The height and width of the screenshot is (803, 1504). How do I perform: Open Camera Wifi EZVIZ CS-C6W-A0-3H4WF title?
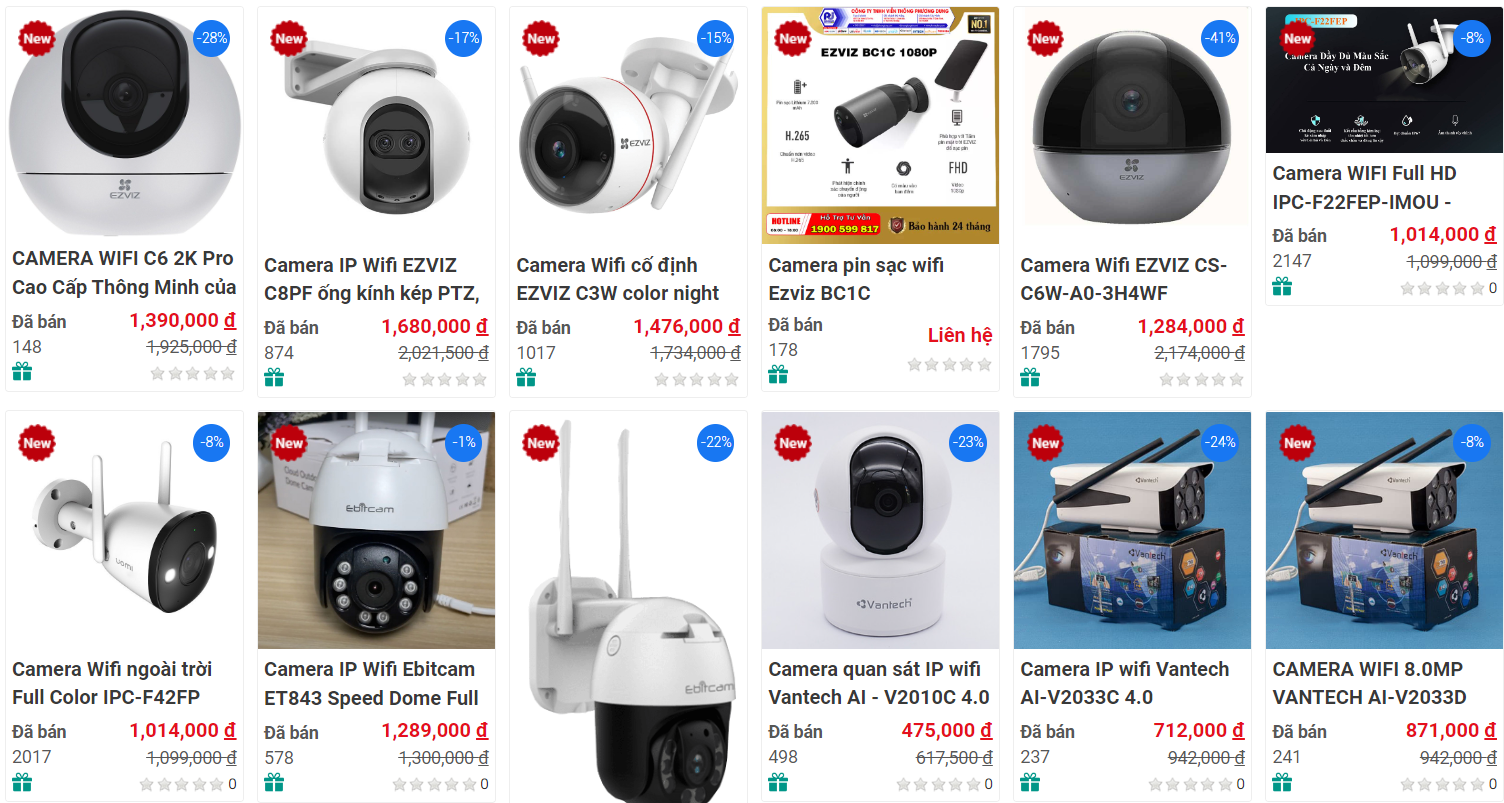[1124, 279]
